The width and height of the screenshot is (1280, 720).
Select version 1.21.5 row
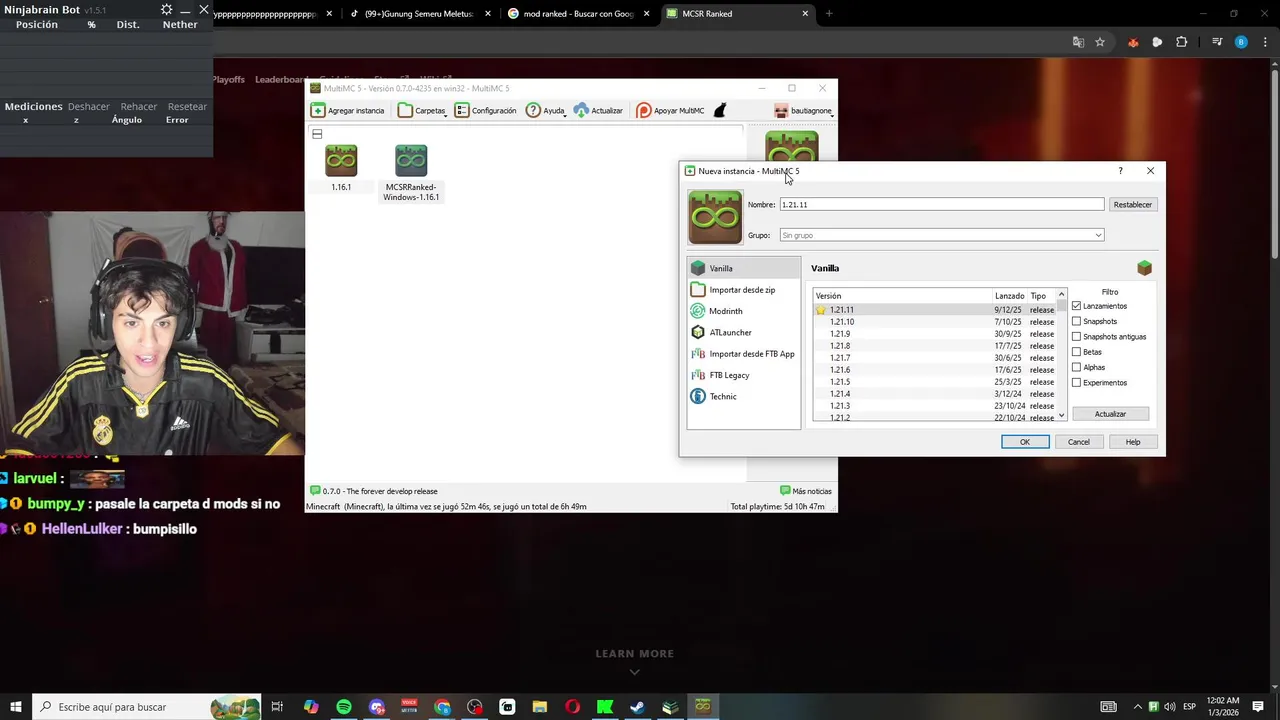point(935,382)
